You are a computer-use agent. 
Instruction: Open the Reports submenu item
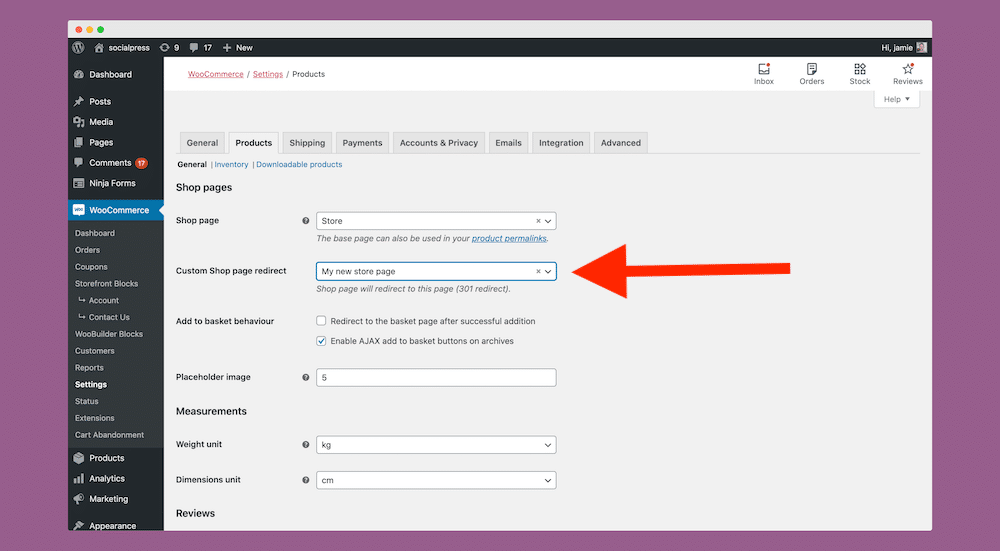(x=89, y=368)
